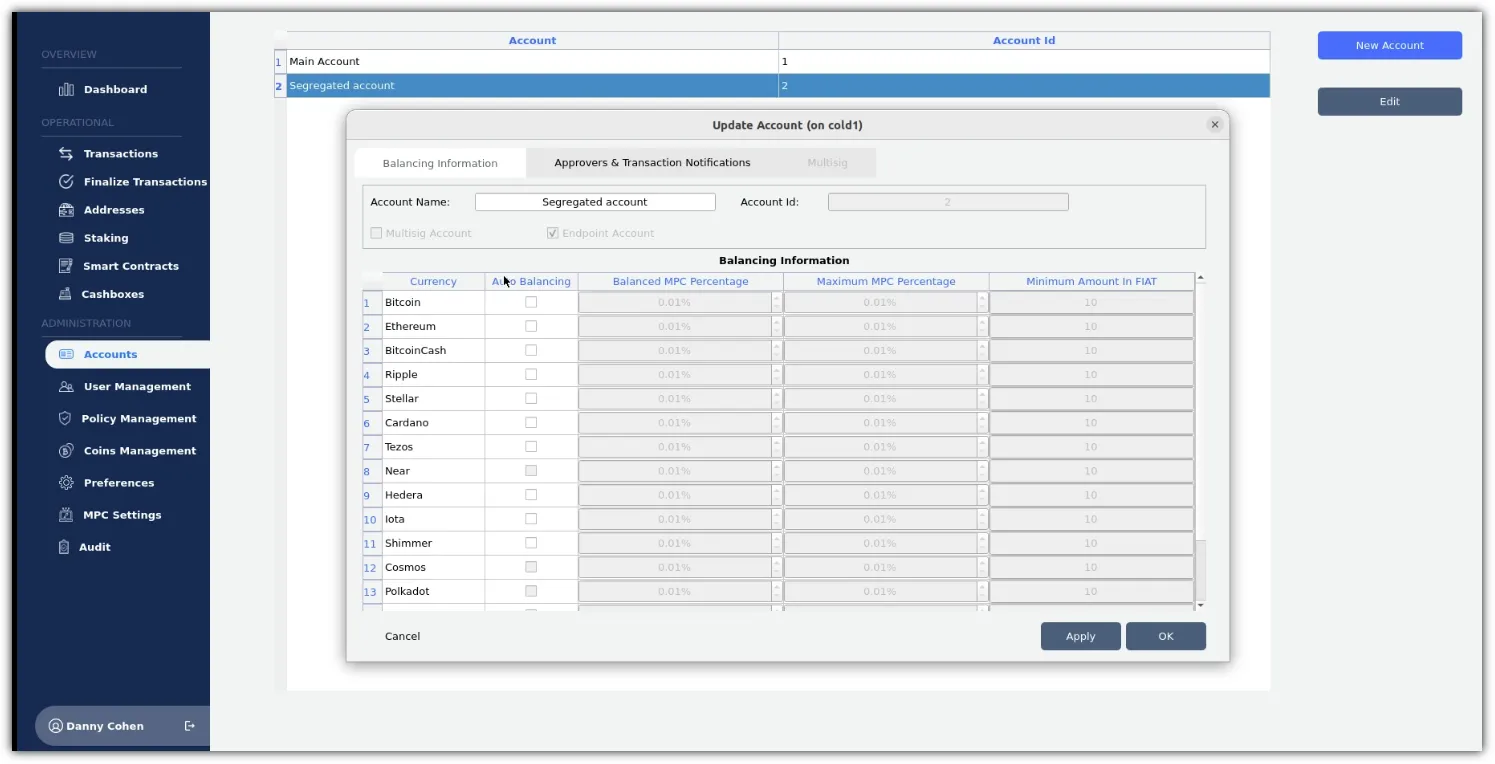Click the Addresses icon in sidebar
The width and height of the screenshot is (1495, 764).
(x=66, y=210)
